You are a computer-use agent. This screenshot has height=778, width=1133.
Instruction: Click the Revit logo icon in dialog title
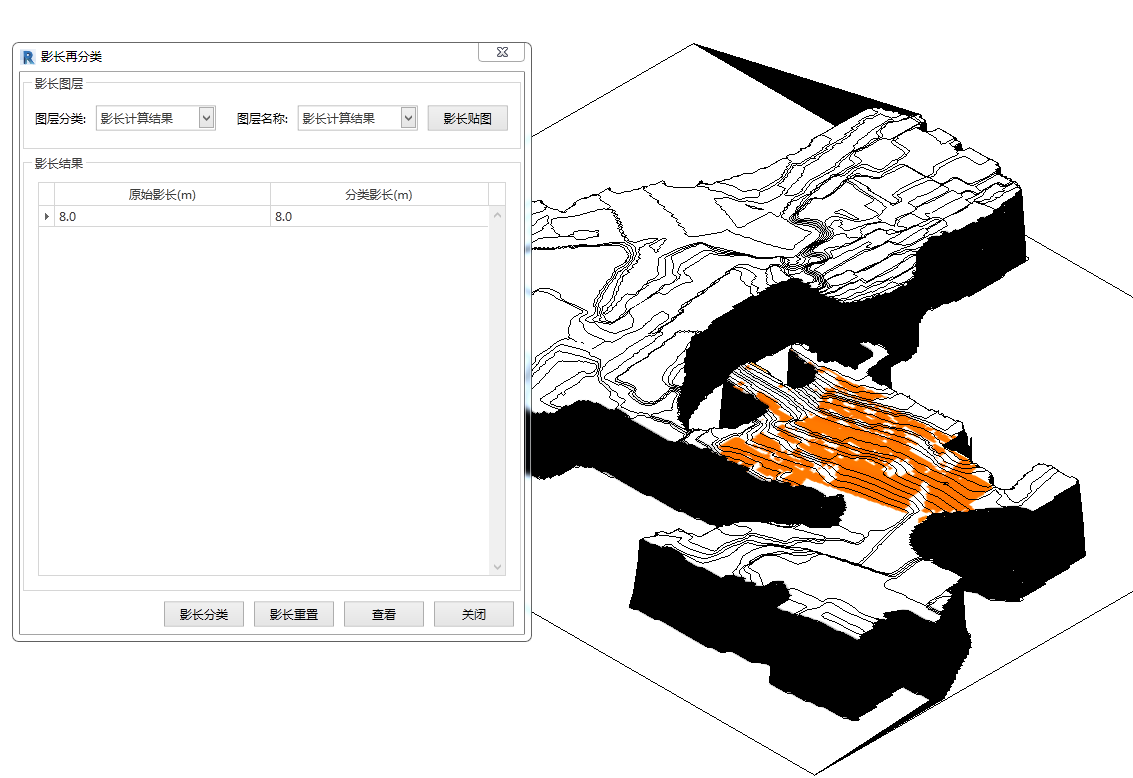[27, 56]
